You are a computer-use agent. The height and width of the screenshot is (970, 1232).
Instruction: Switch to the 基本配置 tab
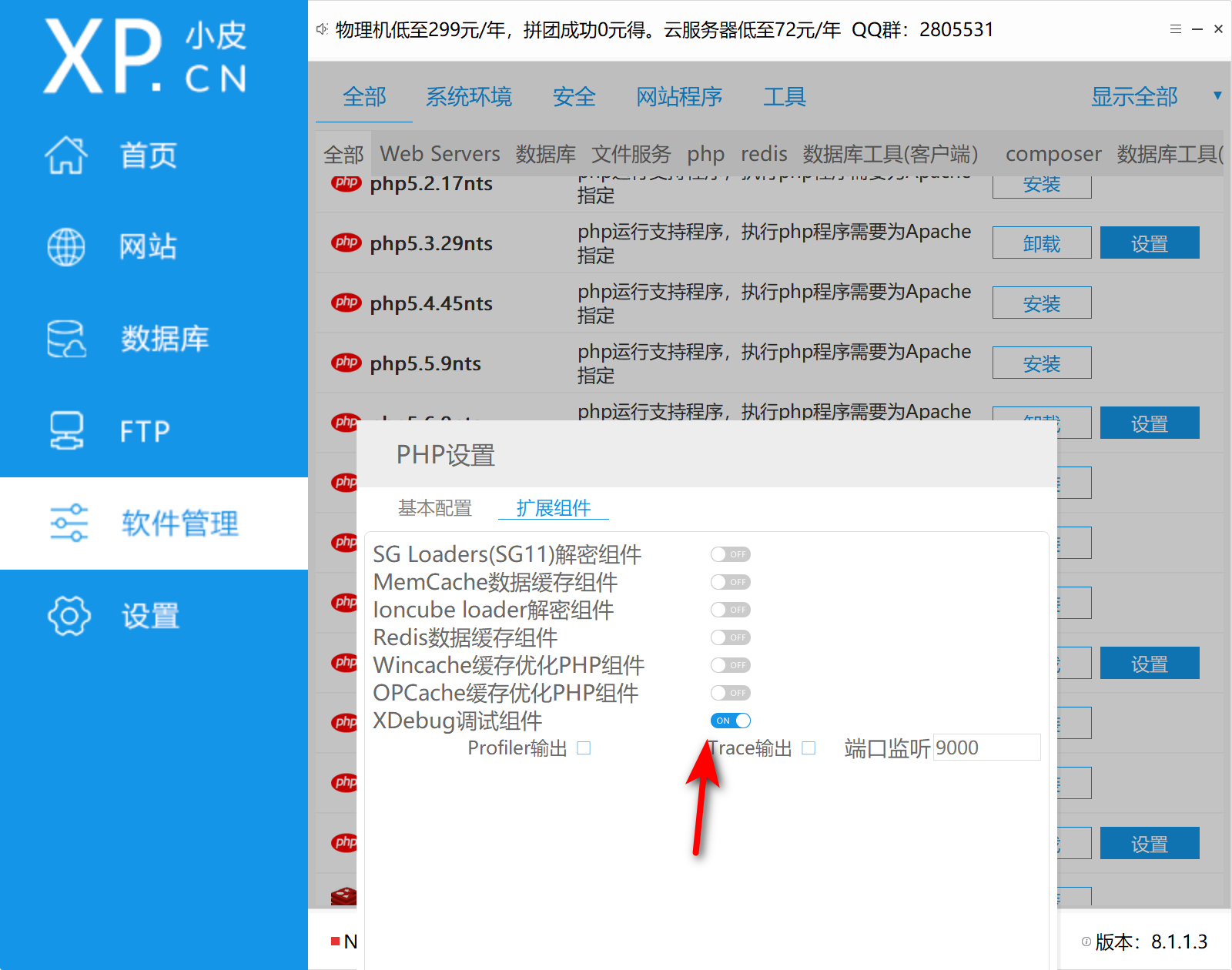point(434,508)
